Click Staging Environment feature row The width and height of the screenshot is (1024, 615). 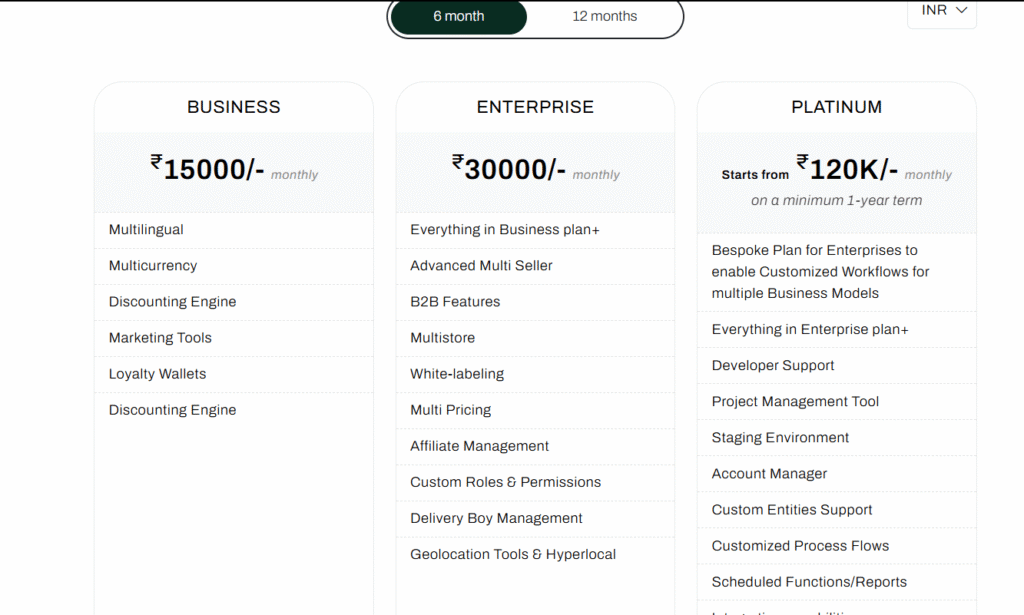pos(780,438)
